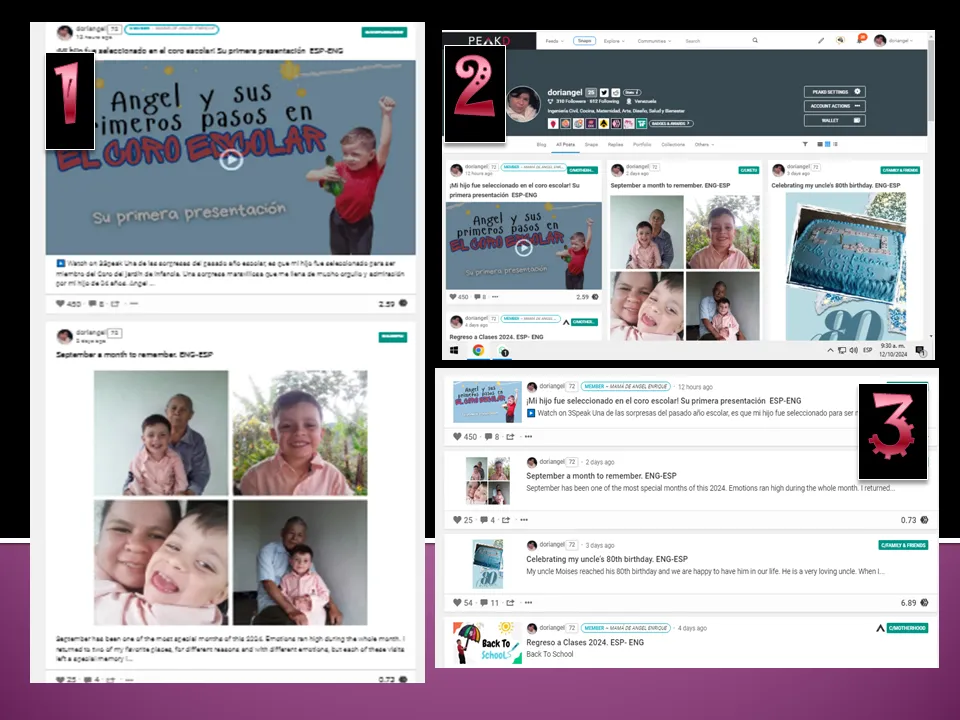This screenshot has height=720, width=960.
Task: Switch to the third (list) layout view icon
Action: click(835, 144)
